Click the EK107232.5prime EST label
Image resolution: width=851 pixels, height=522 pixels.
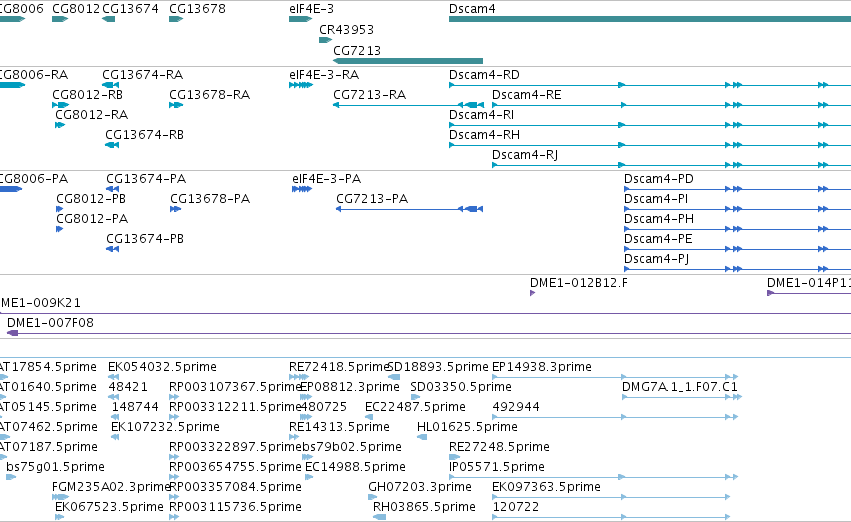pos(165,427)
